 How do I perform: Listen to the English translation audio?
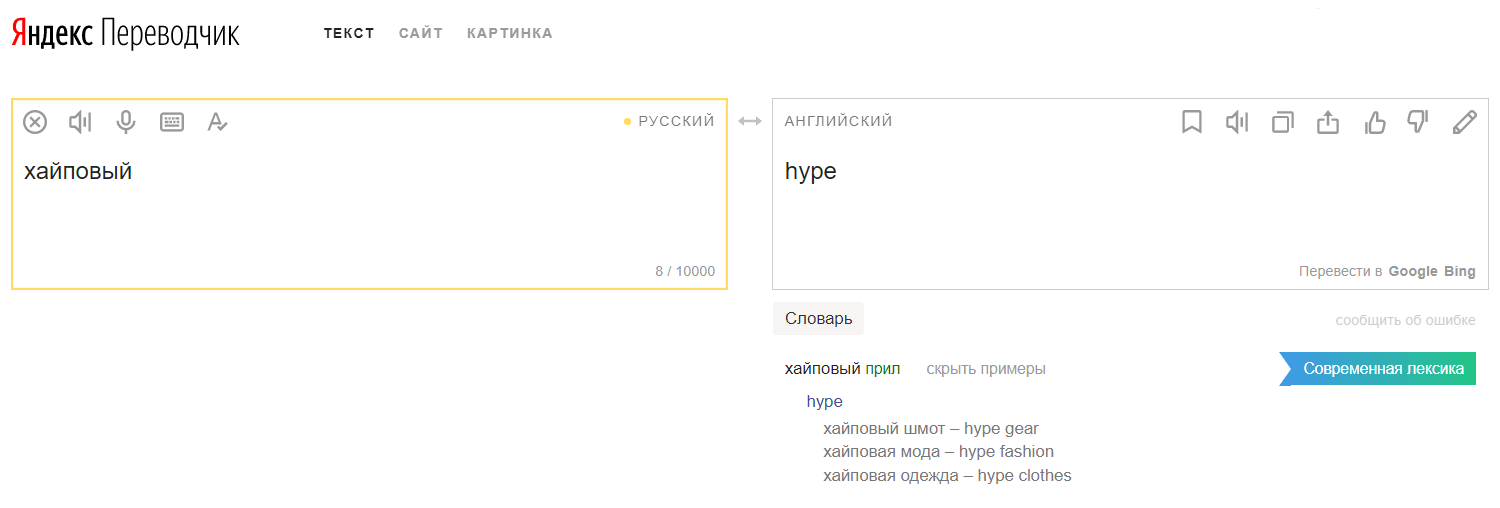click(1237, 122)
